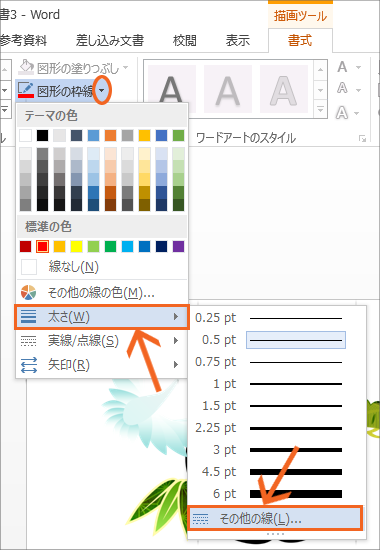Click the text effects A icon
380x550 pixels.
point(342,113)
